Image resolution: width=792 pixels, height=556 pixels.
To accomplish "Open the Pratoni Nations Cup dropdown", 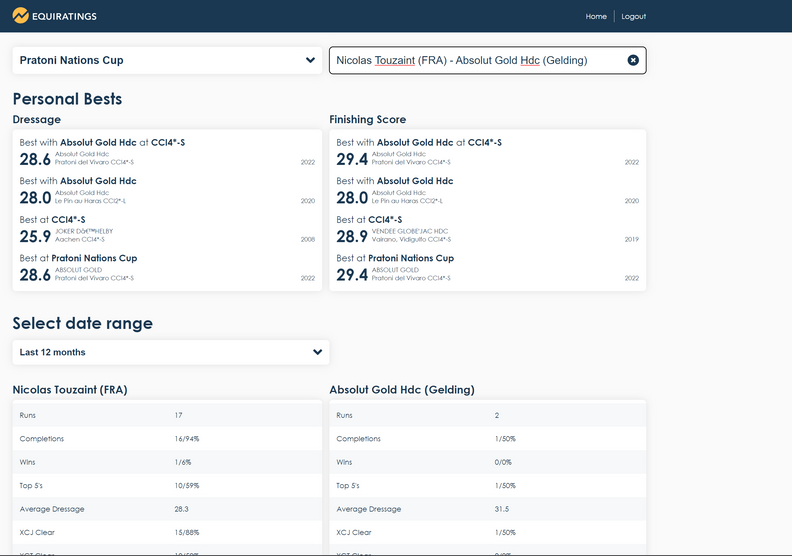I will coord(167,60).
